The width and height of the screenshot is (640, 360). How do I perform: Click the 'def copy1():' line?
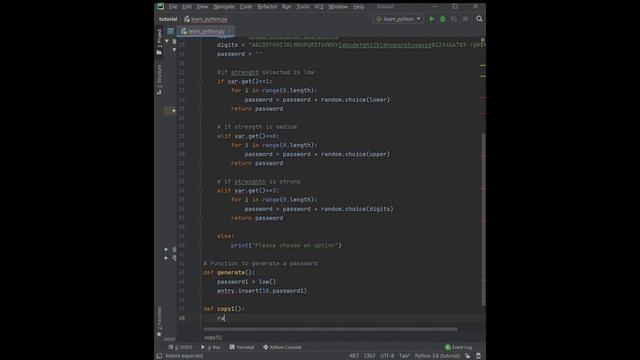224,309
